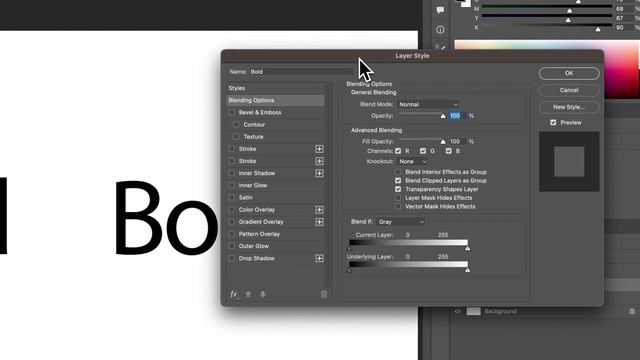
Task: Select Blending Options in the list
Action: [275, 100]
